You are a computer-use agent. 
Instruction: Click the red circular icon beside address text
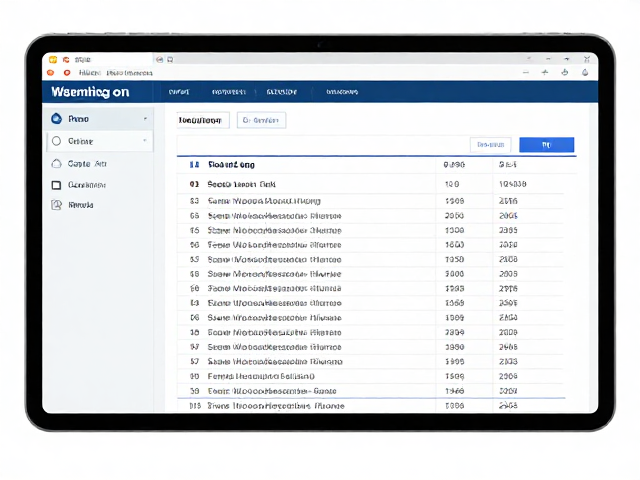[x=67, y=73]
